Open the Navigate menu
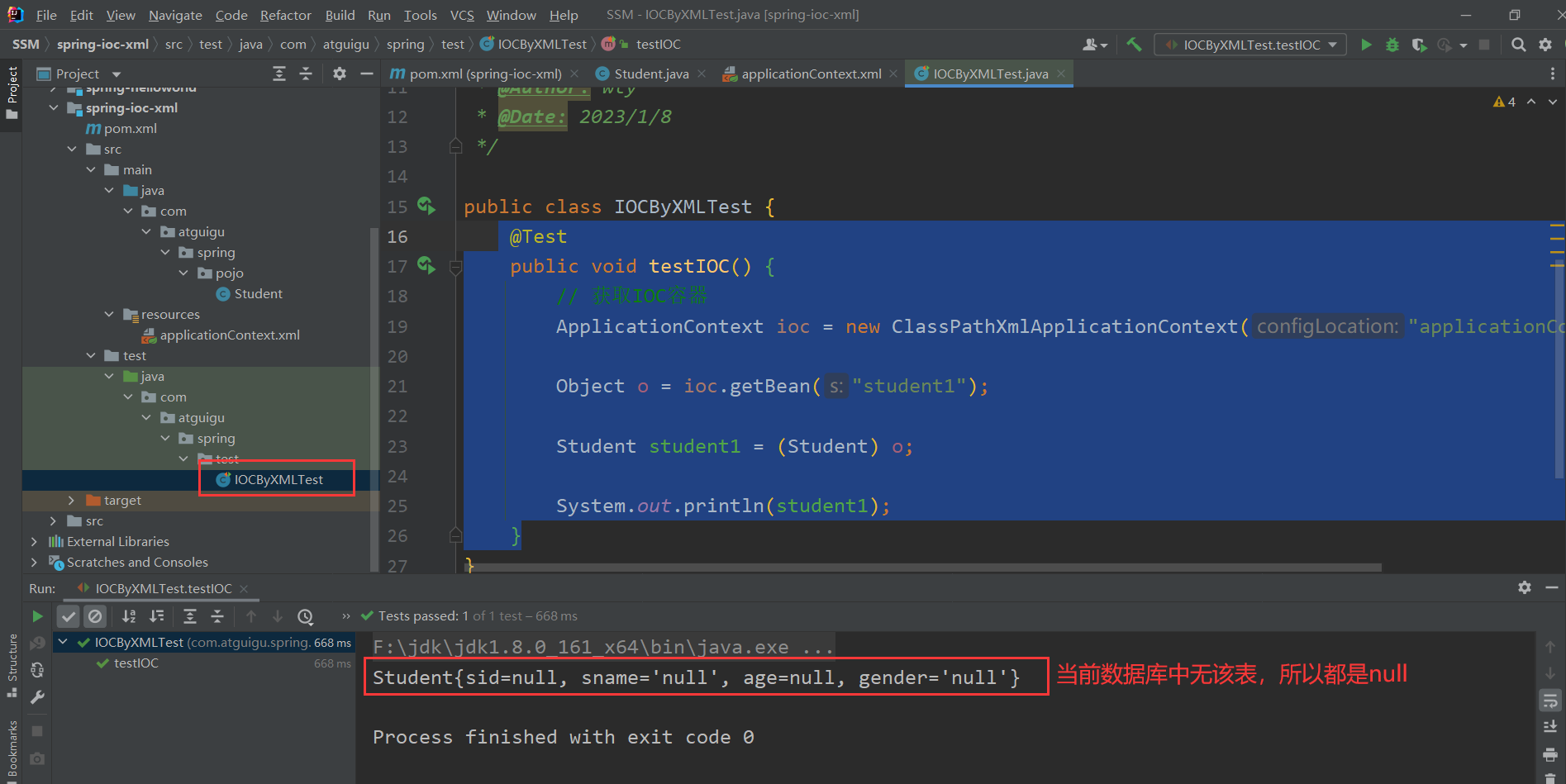Viewport: 1566px width, 784px height. pyautogui.click(x=175, y=15)
